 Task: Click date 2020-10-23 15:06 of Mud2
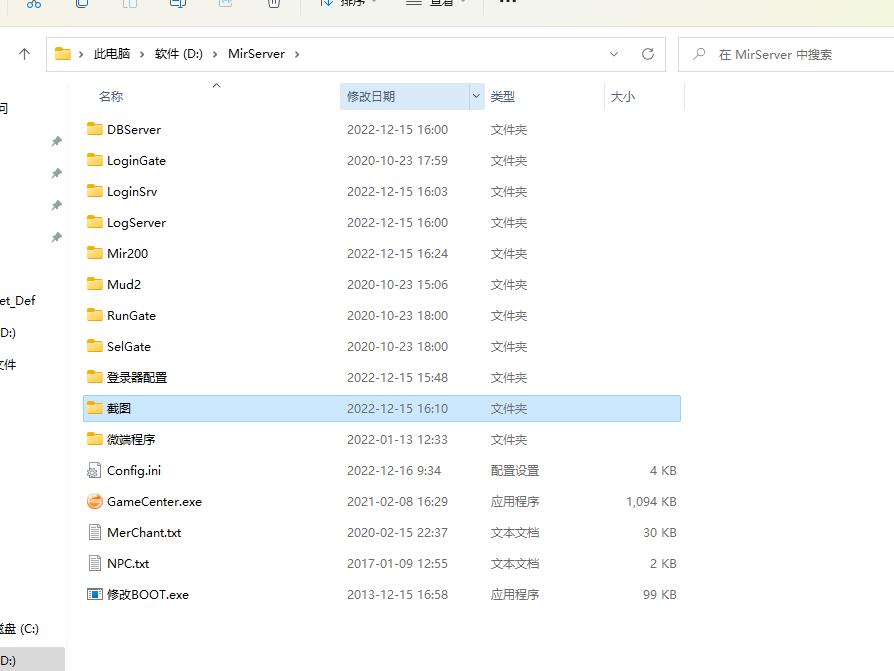tap(397, 284)
